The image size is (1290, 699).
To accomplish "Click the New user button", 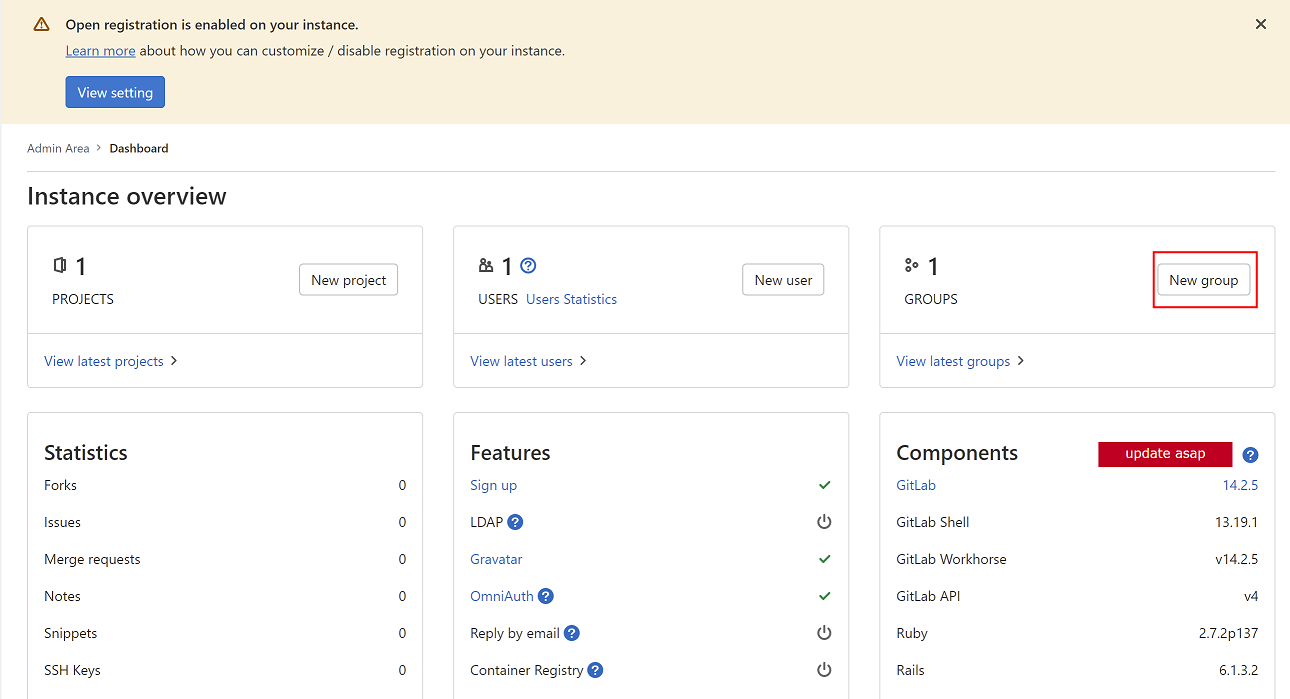I will click(x=783, y=280).
